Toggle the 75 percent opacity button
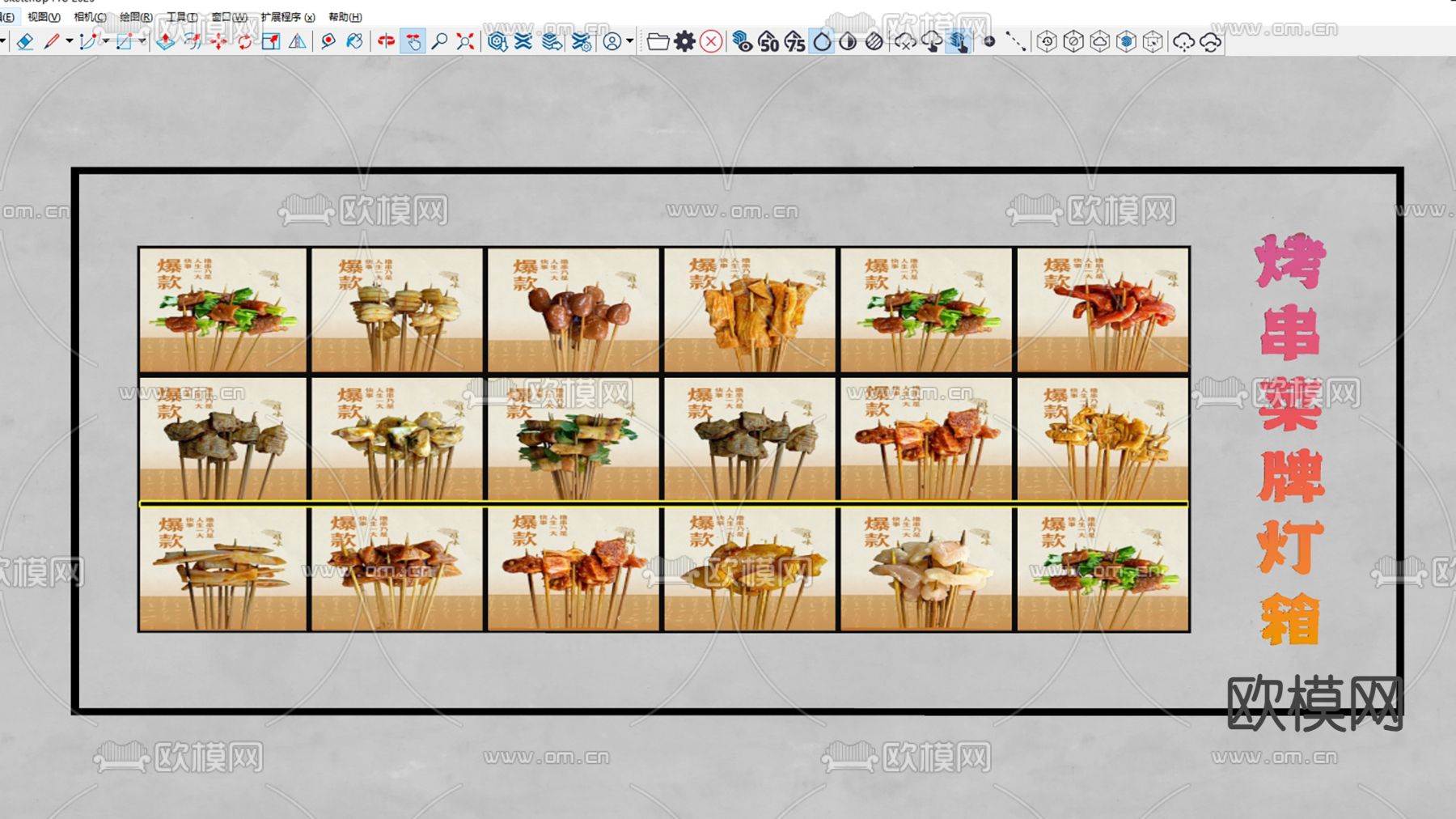This screenshot has height=819, width=1456. 795,41
